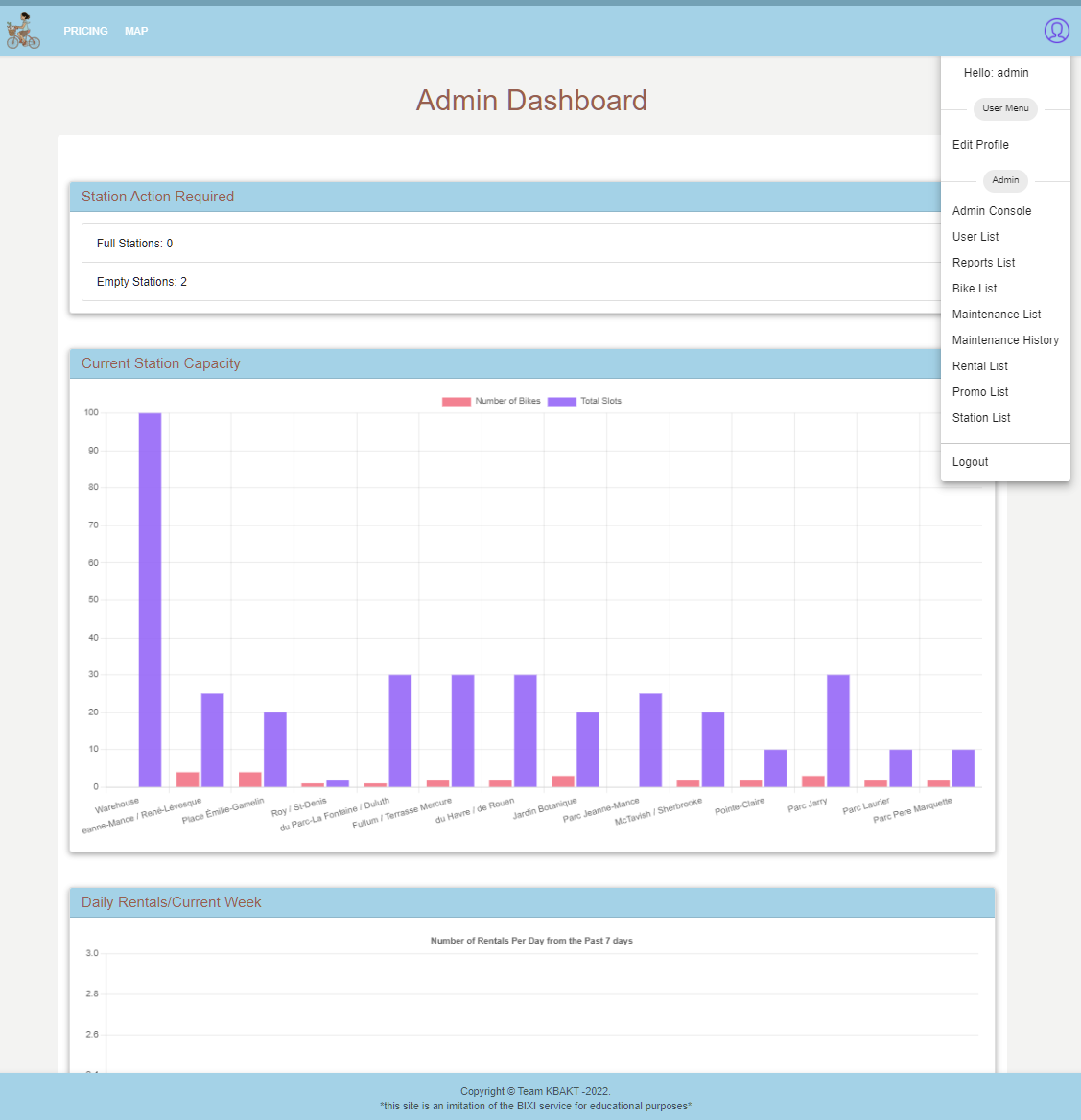Open the User List
Viewport: 1081px width, 1120px height.
click(x=975, y=237)
